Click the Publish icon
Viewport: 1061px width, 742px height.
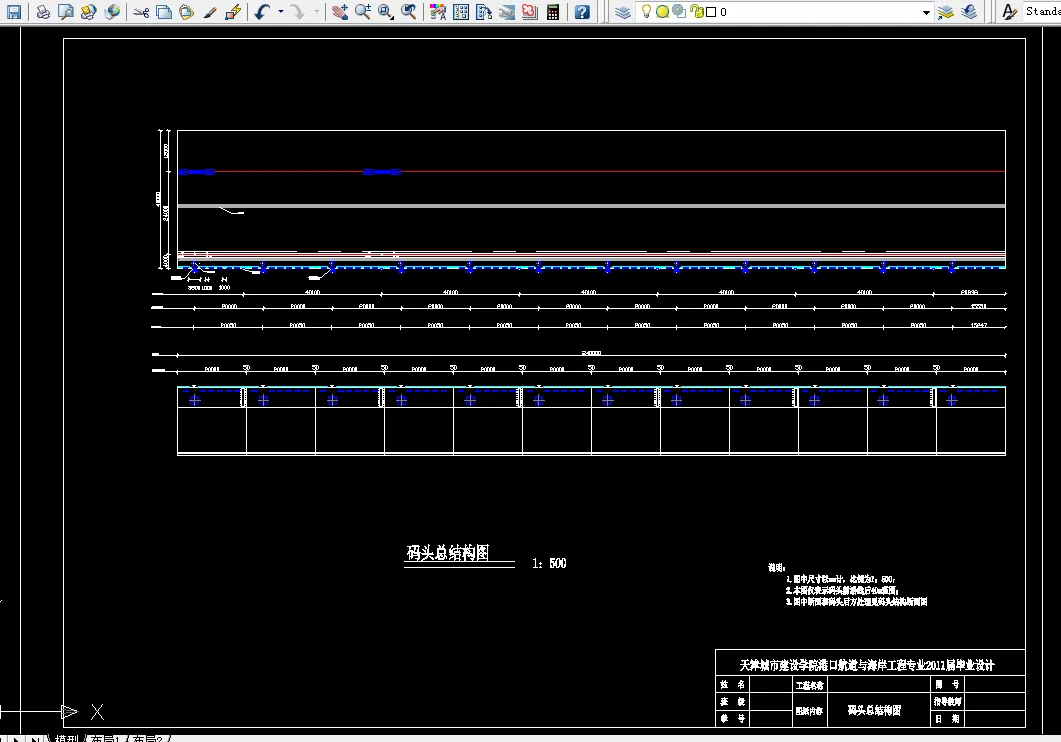pyautogui.click(x=89, y=11)
